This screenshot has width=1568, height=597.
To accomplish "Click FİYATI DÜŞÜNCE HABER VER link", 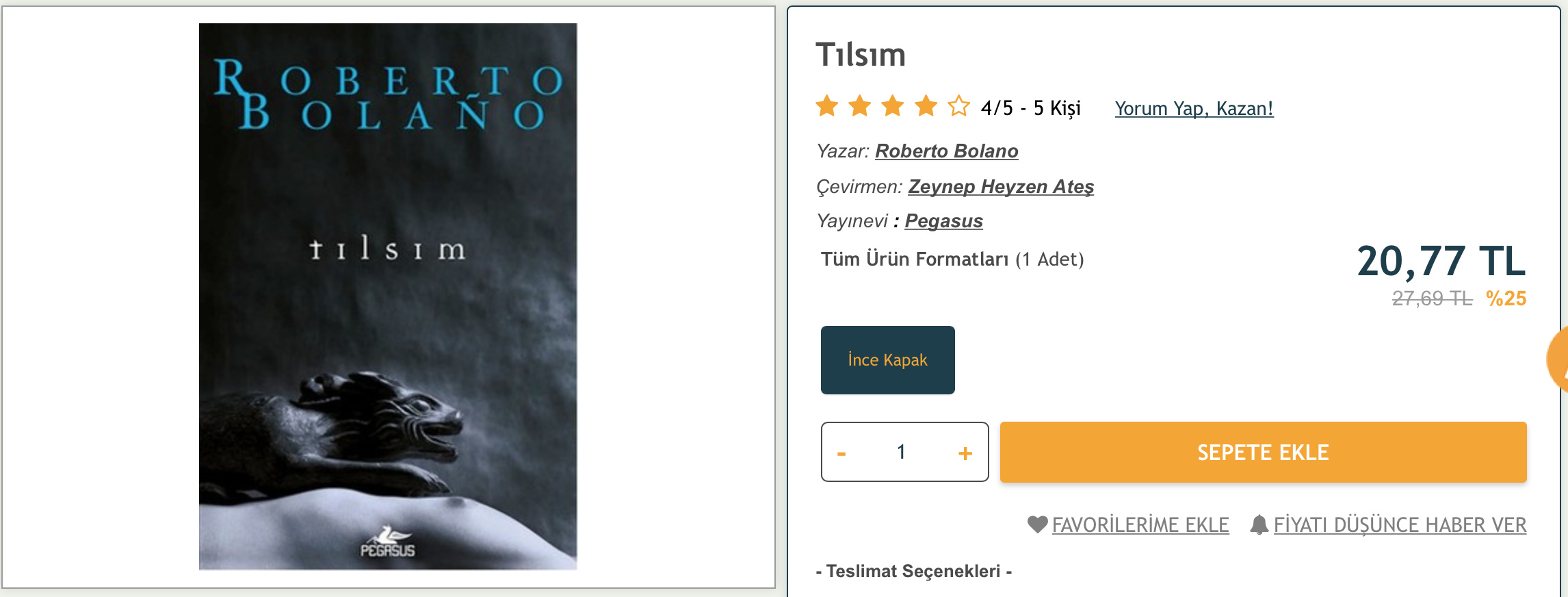I will [x=1400, y=525].
